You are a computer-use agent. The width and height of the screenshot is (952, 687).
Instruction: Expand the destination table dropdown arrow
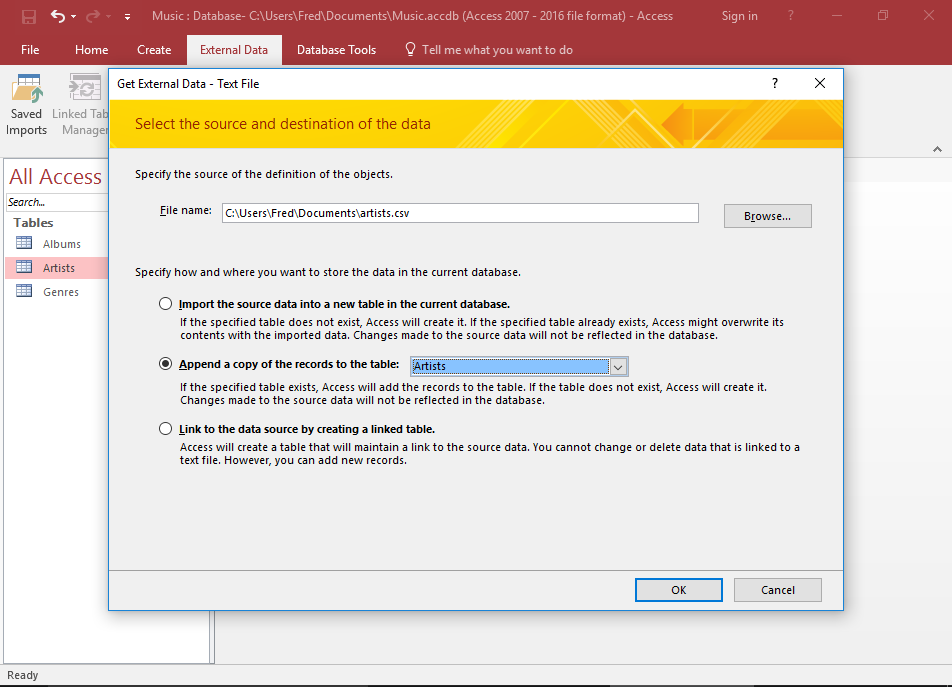click(618, 367)
